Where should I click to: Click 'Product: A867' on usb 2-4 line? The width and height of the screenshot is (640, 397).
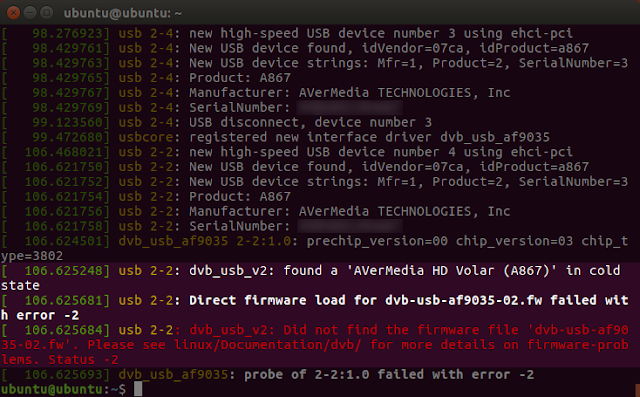(240, 78)
